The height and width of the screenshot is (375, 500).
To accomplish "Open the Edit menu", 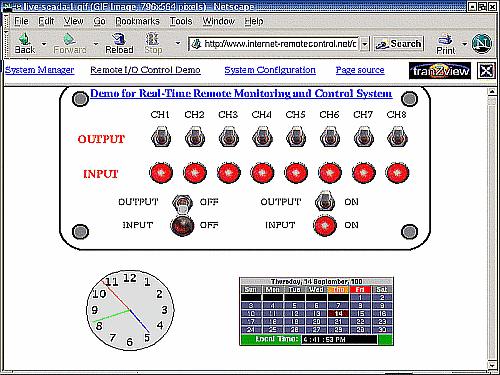I will pyautogui.click(x=46, y=21).
